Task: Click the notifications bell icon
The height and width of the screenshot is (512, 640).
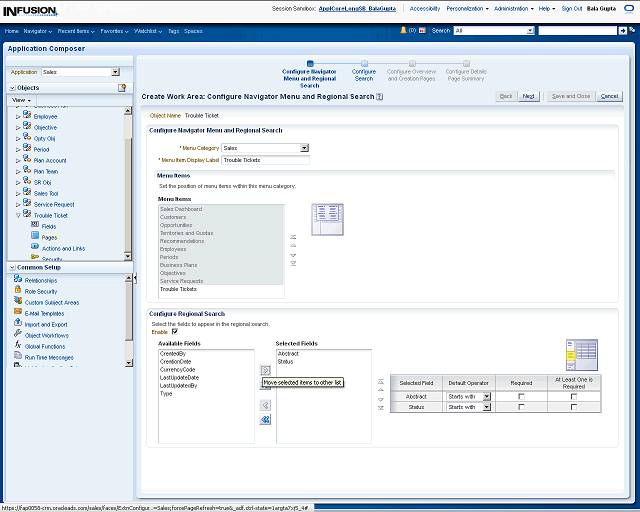Action: pos(404,31)
